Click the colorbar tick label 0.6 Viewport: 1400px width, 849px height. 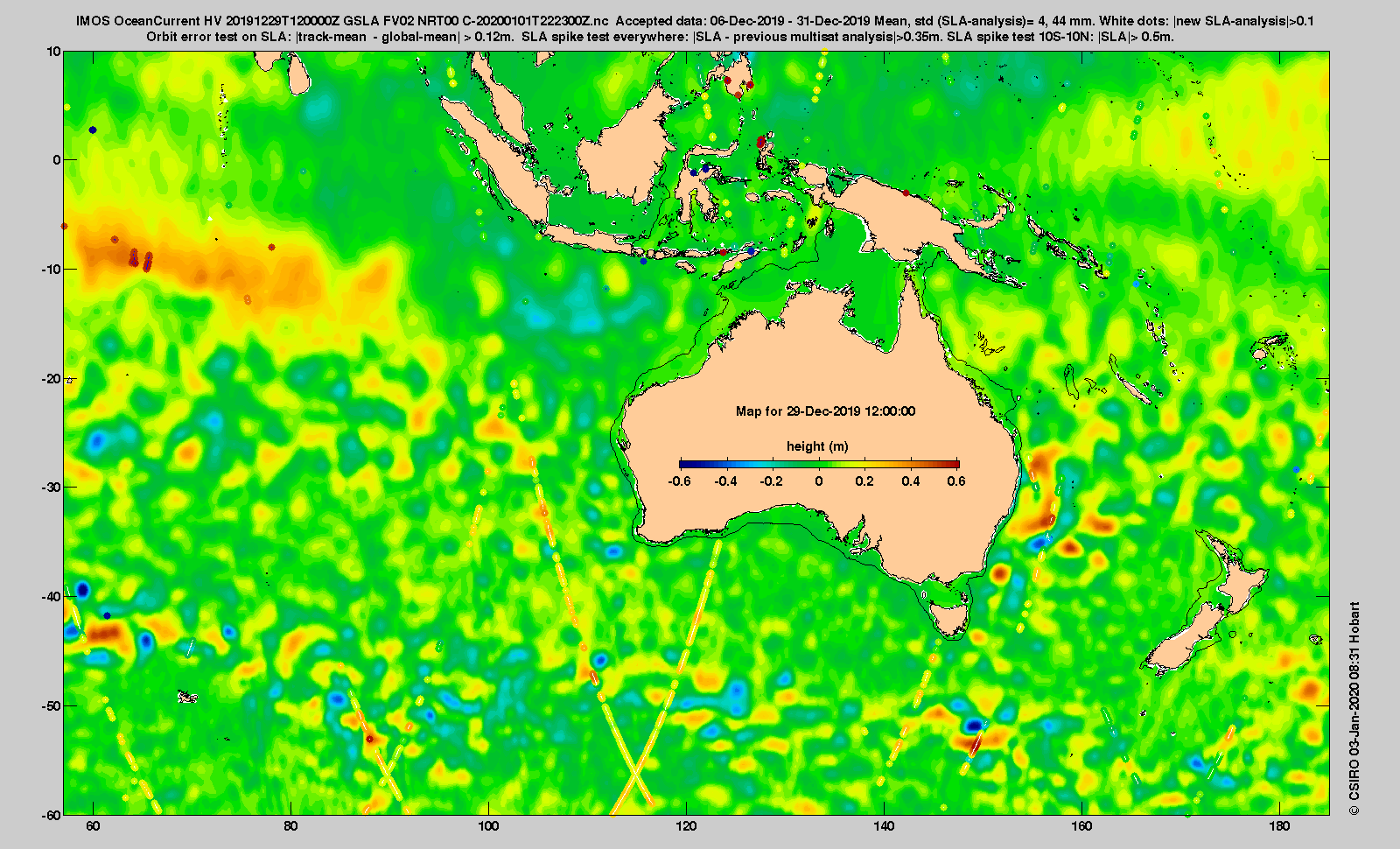[957, 481]
